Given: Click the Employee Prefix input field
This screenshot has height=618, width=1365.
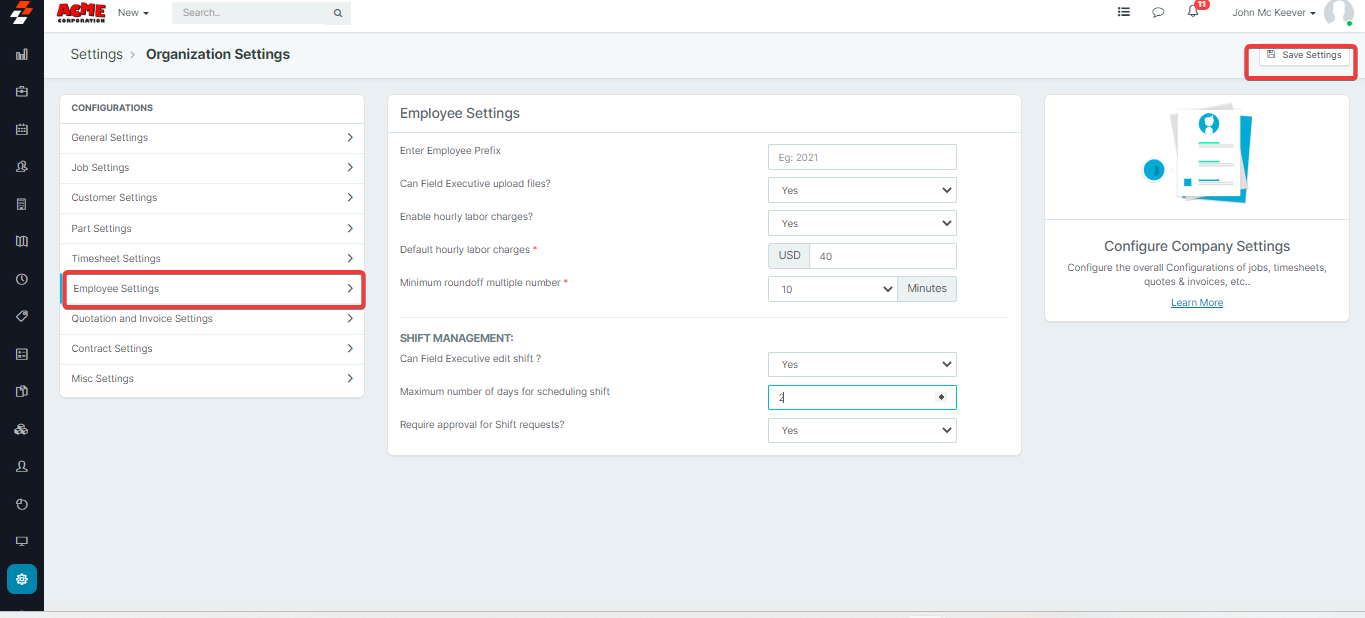Looking at the screenshot, I should point(862,157).
